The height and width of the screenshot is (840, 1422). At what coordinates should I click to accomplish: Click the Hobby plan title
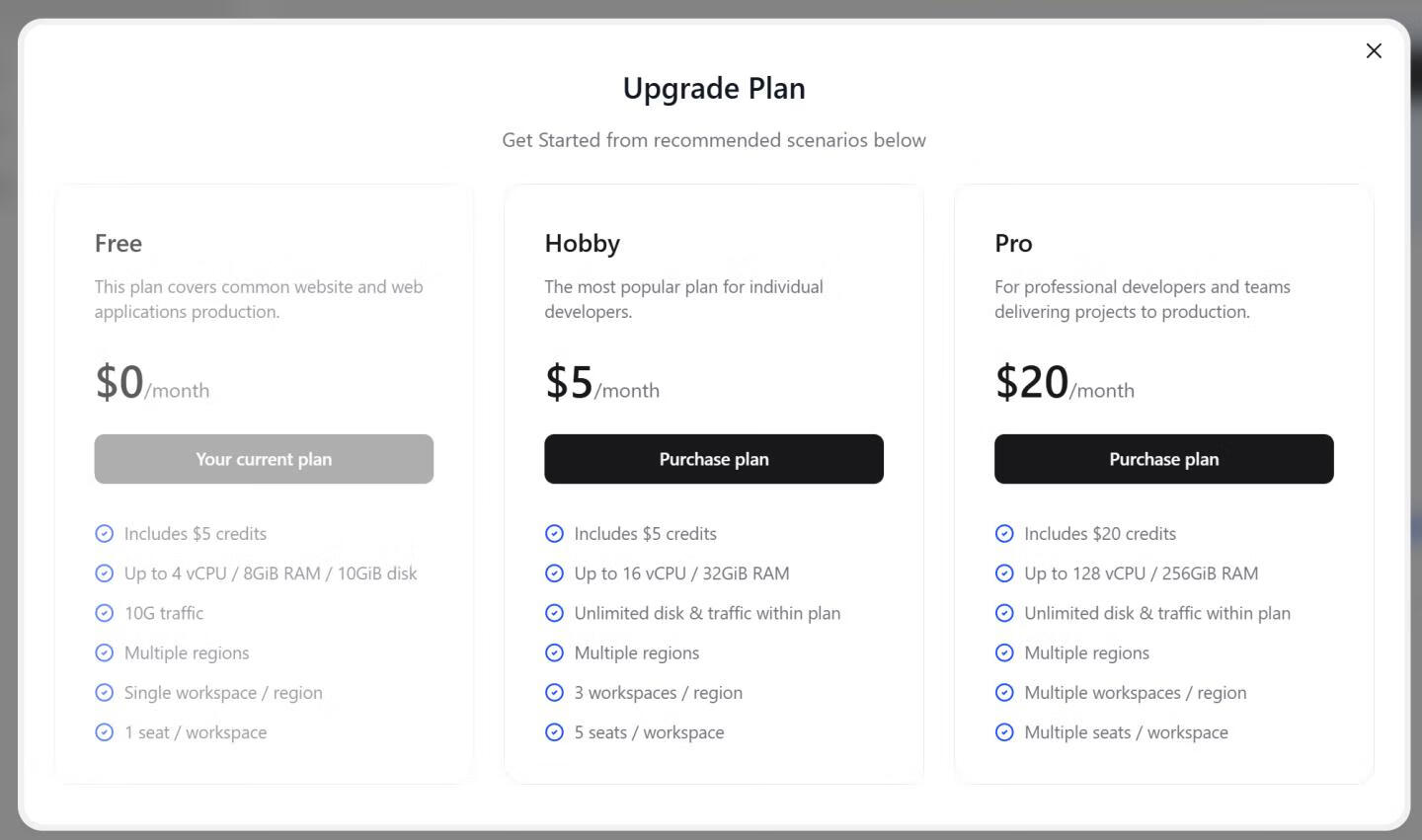[x=583, y=244]
